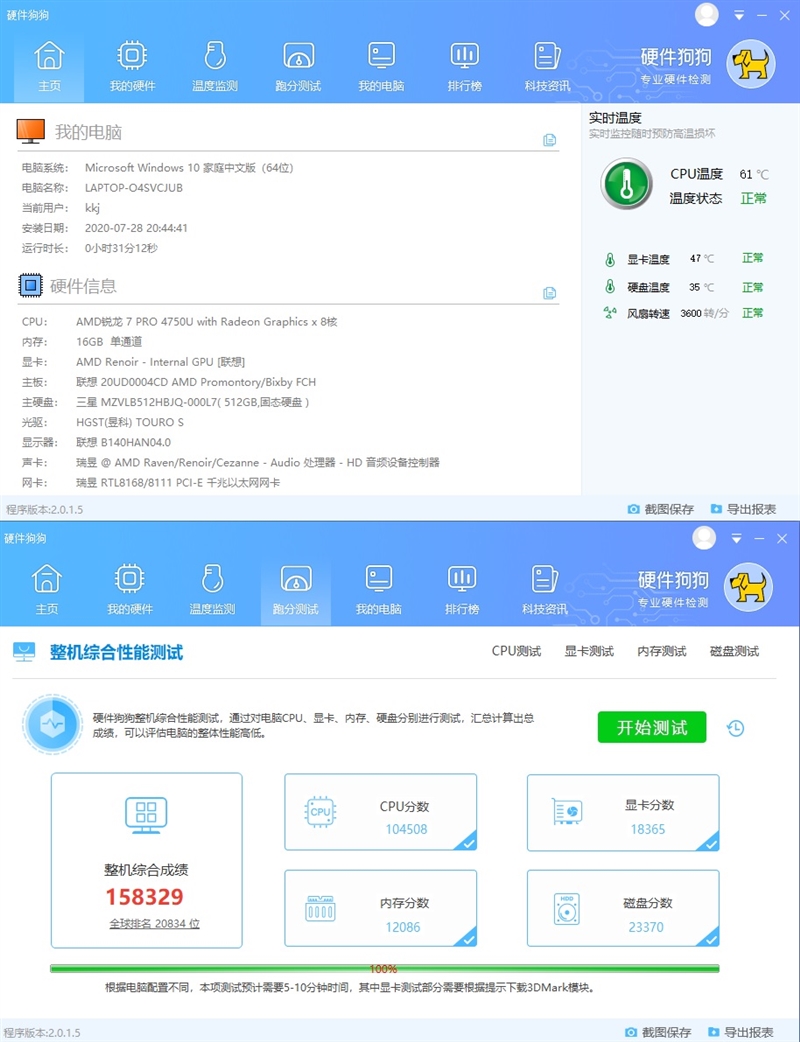Open the dropdown menu arrow in top window
Viewport: 800px width, 1042px height.
pyautogui.click(x=739, y=15)
